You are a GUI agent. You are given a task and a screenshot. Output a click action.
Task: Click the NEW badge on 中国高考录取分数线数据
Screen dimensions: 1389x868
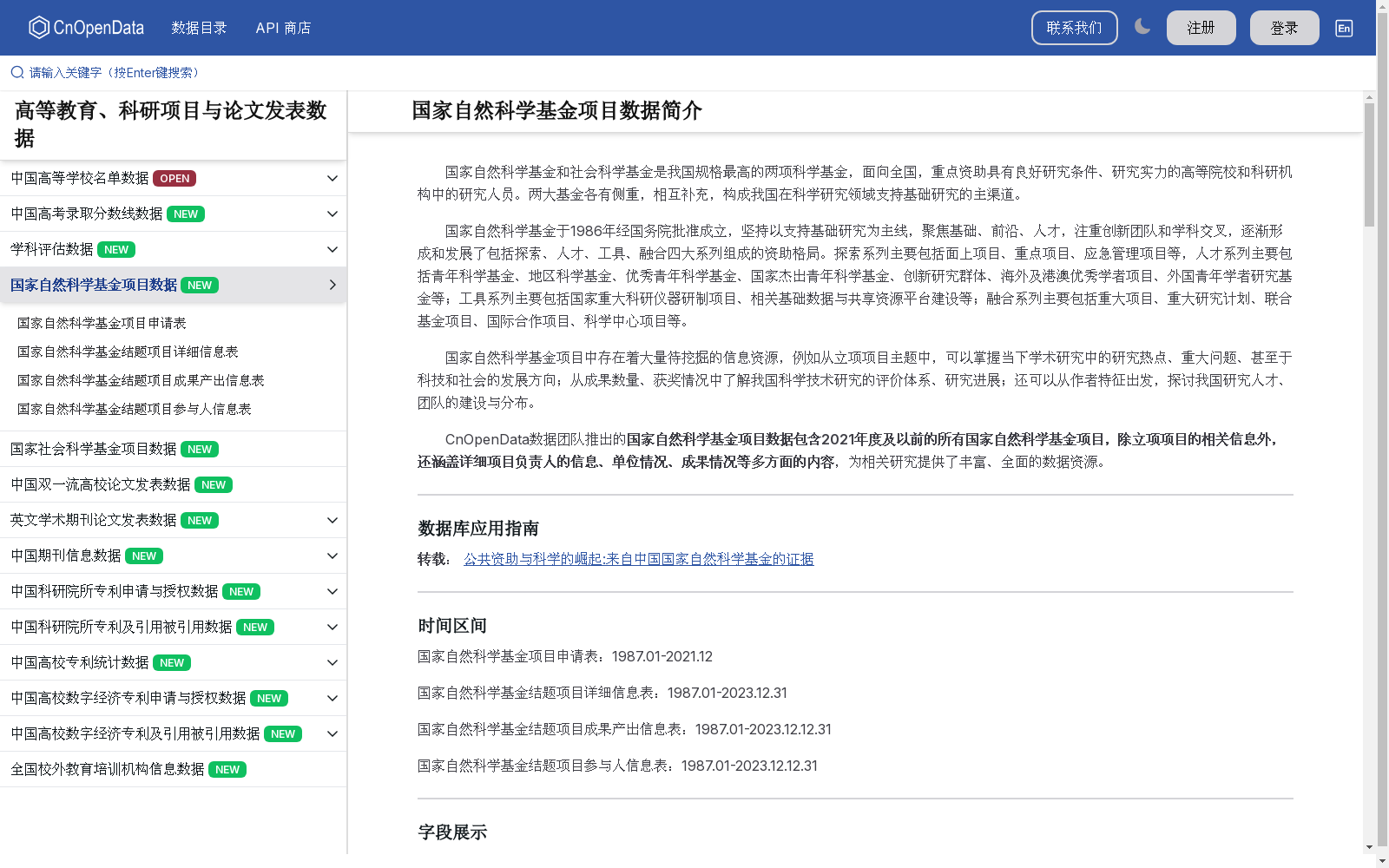pos(186,214)
